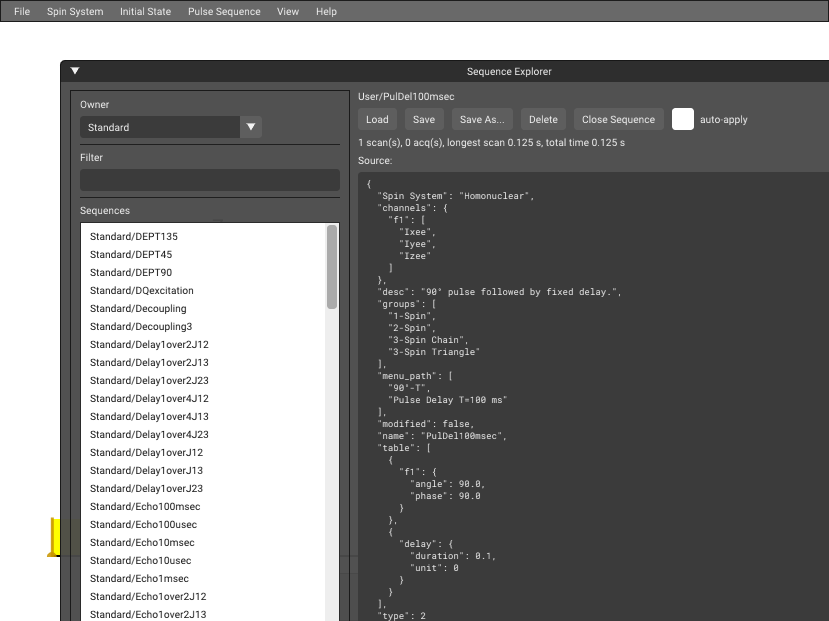Select Standard/DQexcitation sequence
Screen dimensions: 829x621
click(x=142, y=290)
